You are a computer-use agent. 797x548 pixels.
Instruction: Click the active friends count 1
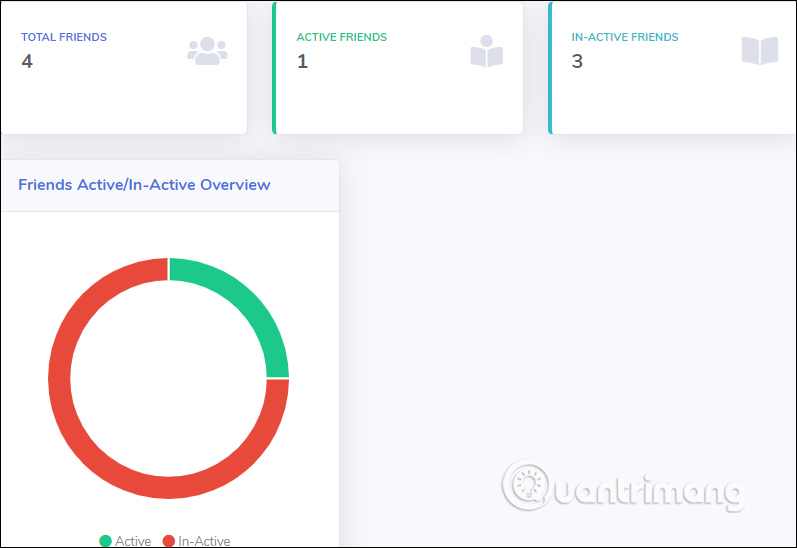point(302,62)
